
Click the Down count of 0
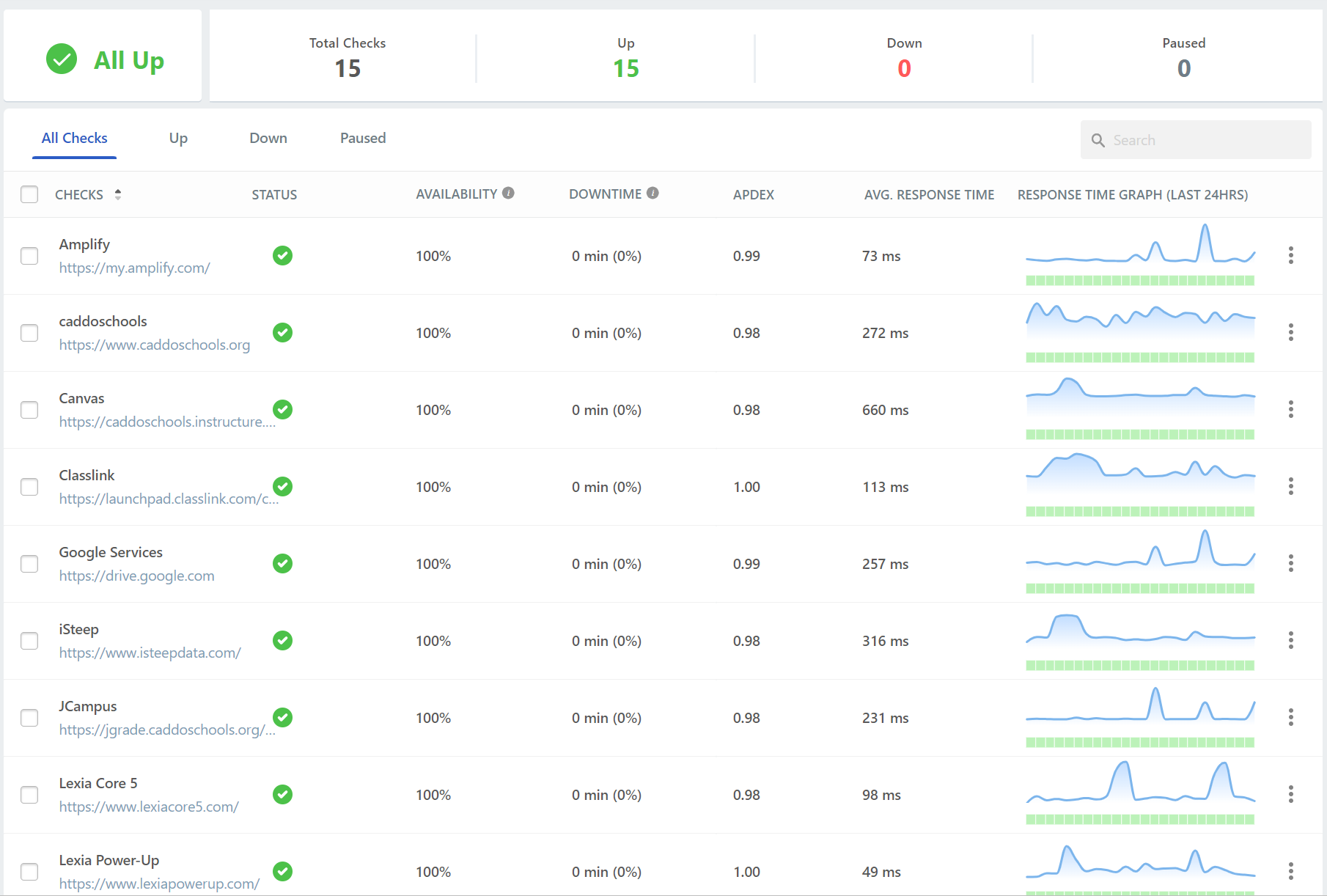(904, 68)
